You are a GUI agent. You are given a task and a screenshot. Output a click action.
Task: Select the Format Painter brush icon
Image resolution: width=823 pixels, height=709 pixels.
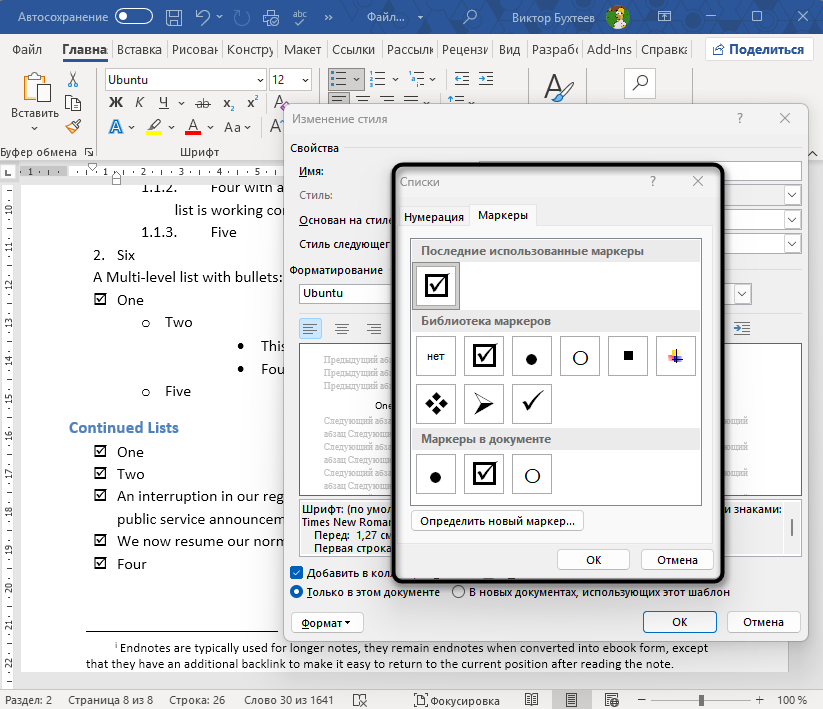(73, 126)
